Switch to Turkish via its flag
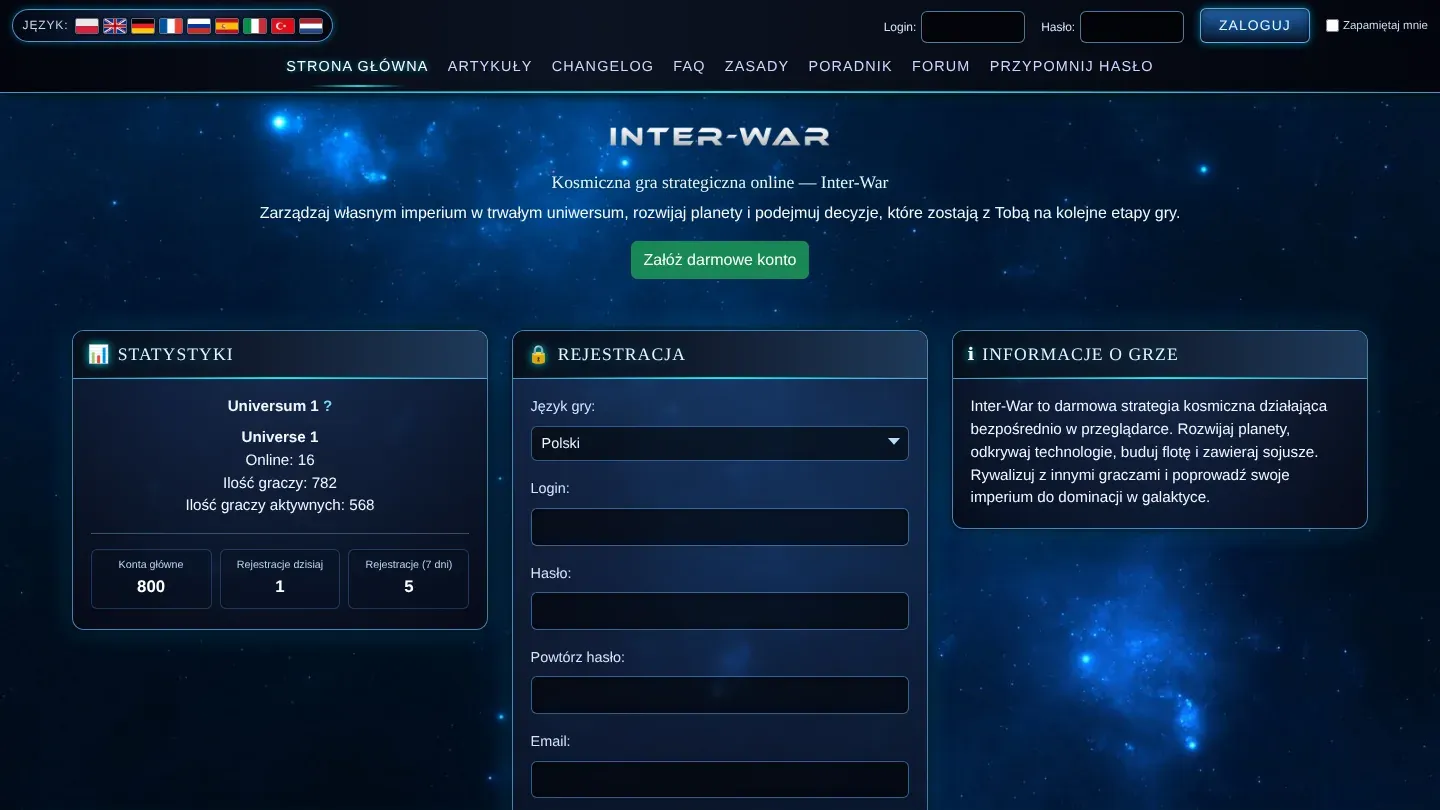This screenshot has height=810, width=1440. tap(283, 26)
